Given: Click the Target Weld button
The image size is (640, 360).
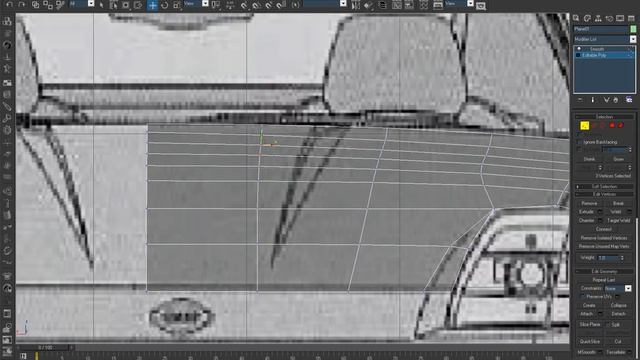Looking at the screenshot, I should pos(618,220).
